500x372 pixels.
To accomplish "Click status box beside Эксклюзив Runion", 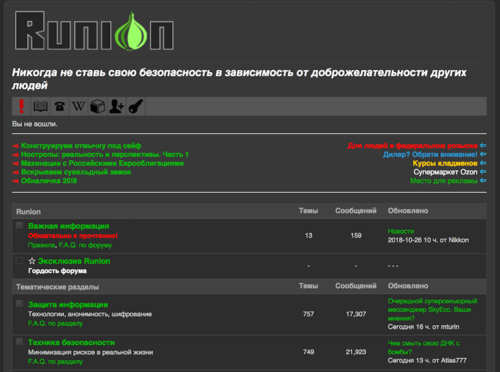I will (20, 260).
